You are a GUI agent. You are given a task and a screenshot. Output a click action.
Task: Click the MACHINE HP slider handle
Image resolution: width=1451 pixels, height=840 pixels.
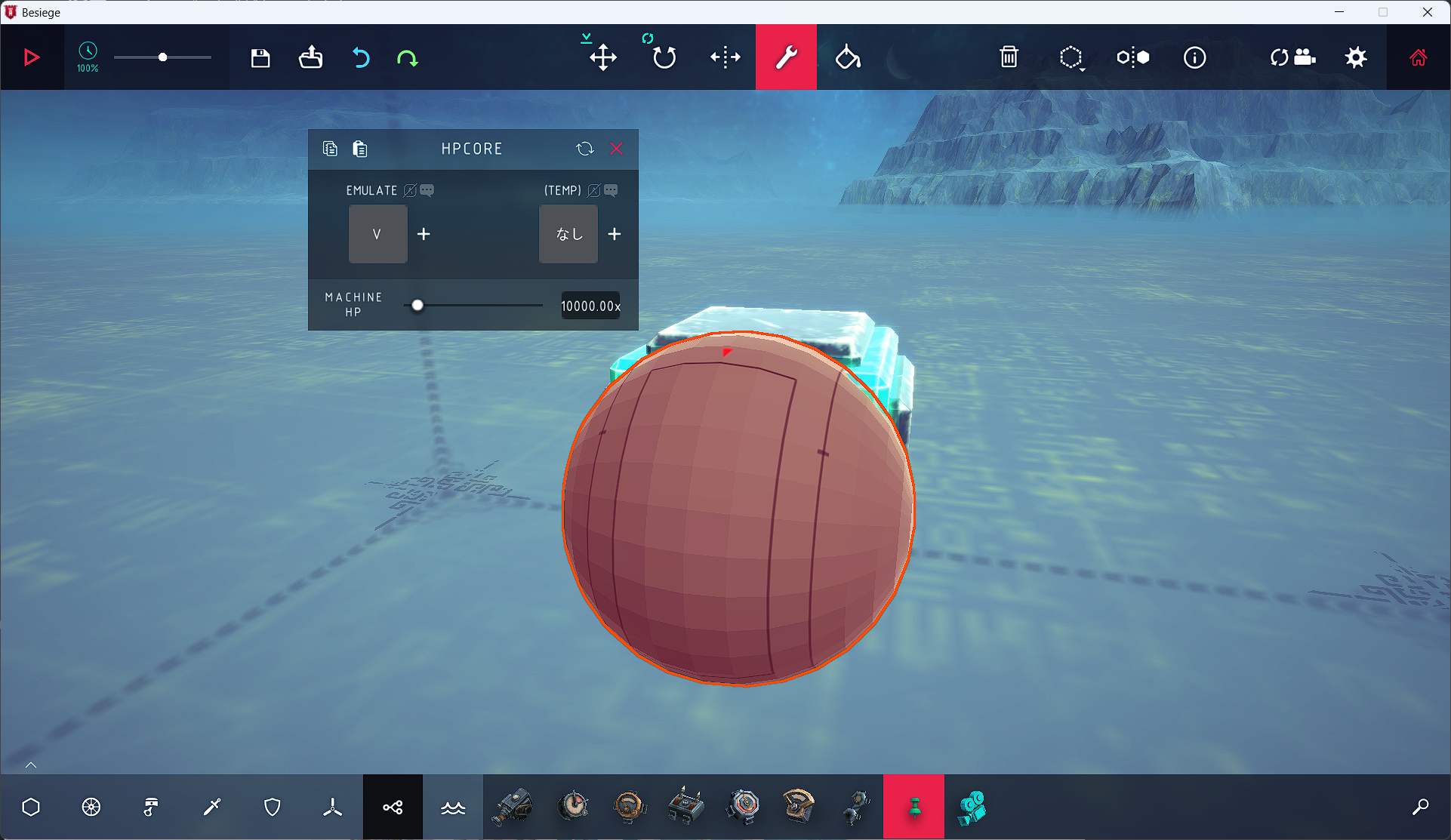point(417,306)
